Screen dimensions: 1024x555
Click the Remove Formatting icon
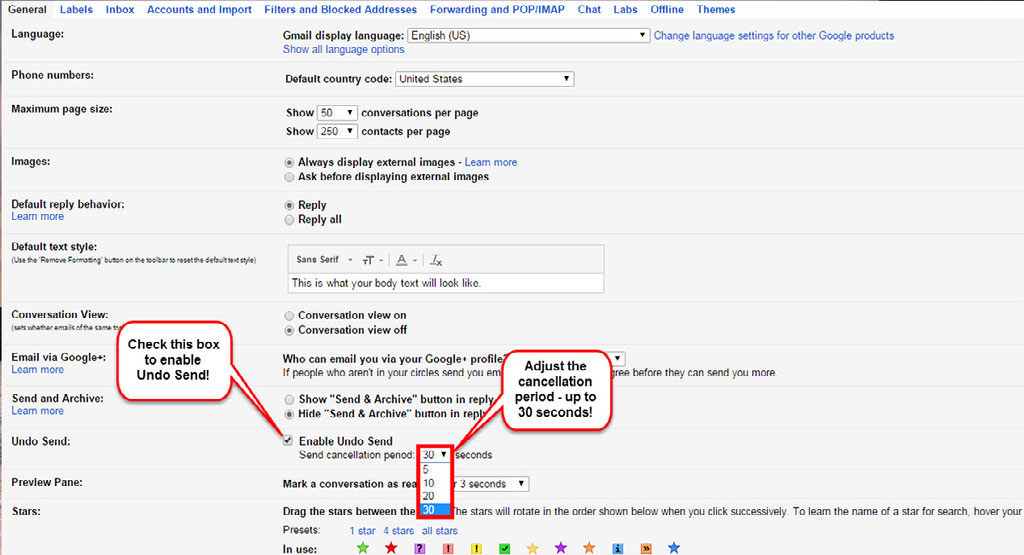coord(436,260)
